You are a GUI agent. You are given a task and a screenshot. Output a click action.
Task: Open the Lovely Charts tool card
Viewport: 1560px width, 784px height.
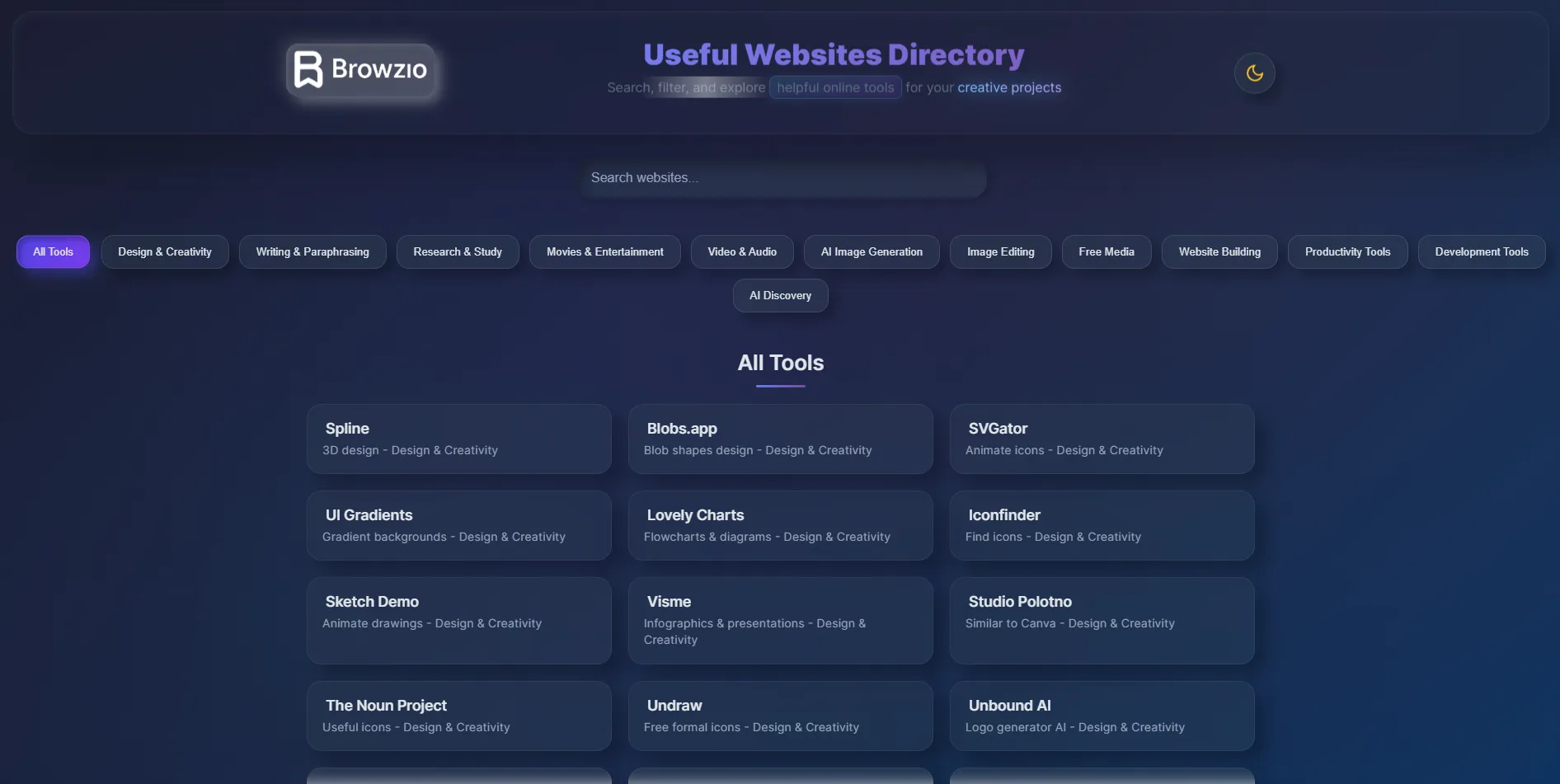pyautogui.click(x=780, y=525)
